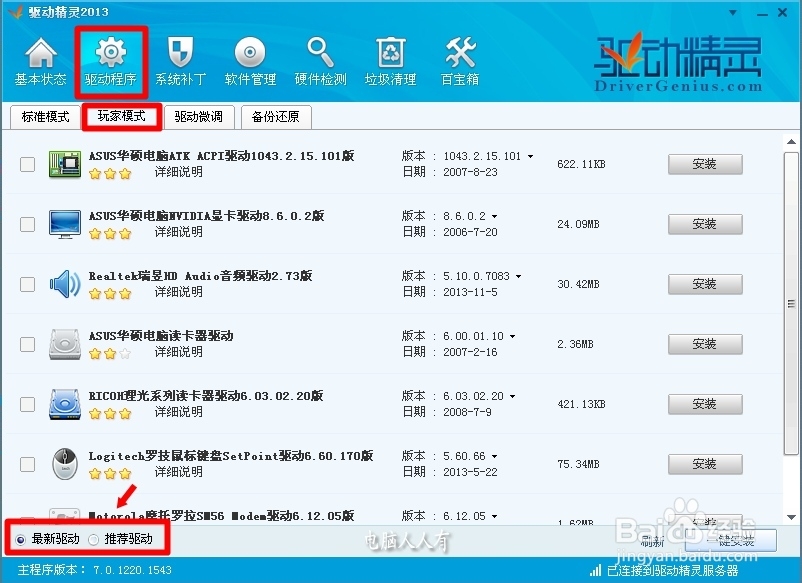Expand version dropdown 6.00.01.10
This screenshot has height=583, width=802.
(513, 337)
